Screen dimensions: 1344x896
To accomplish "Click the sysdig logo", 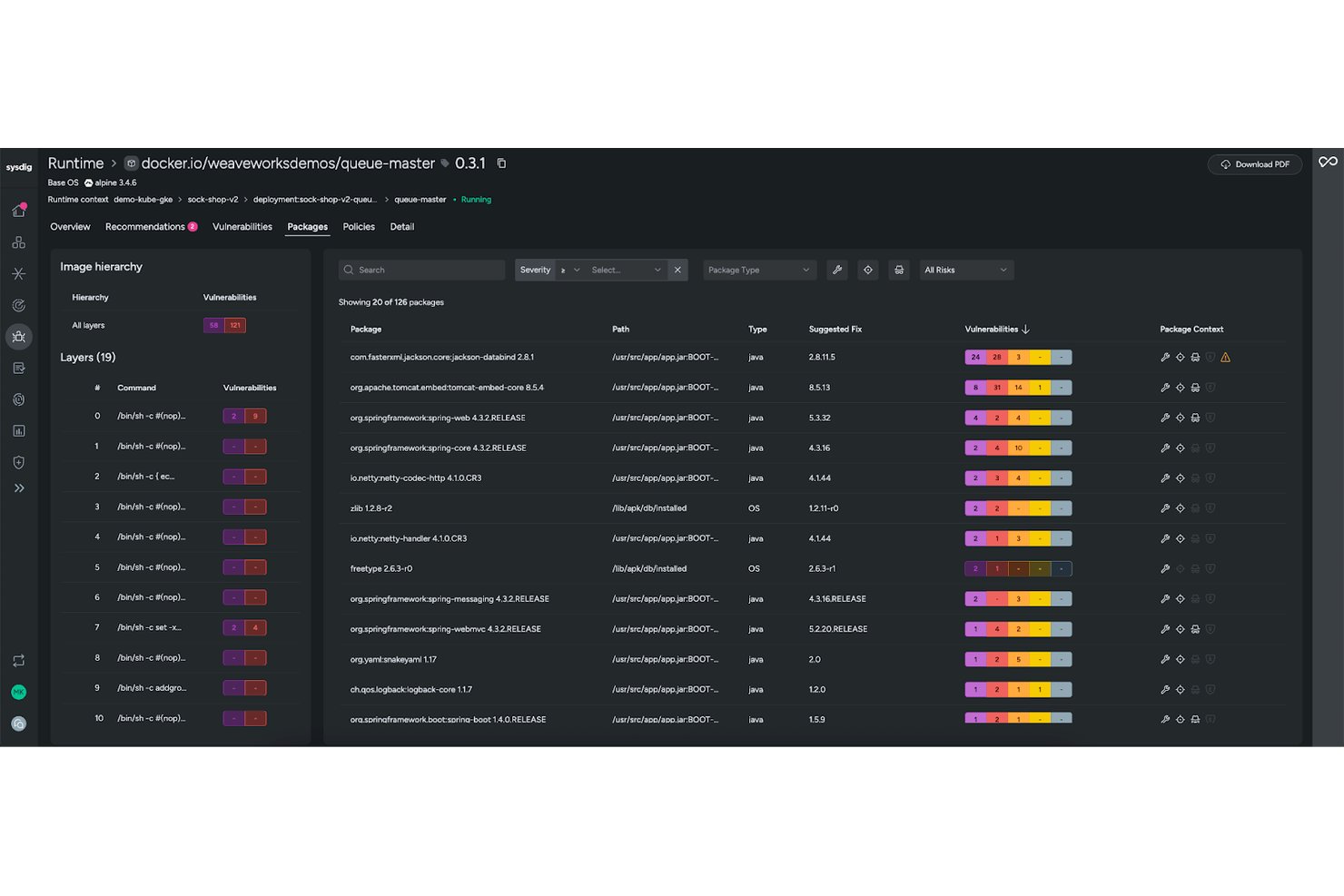I will point(18,167).
